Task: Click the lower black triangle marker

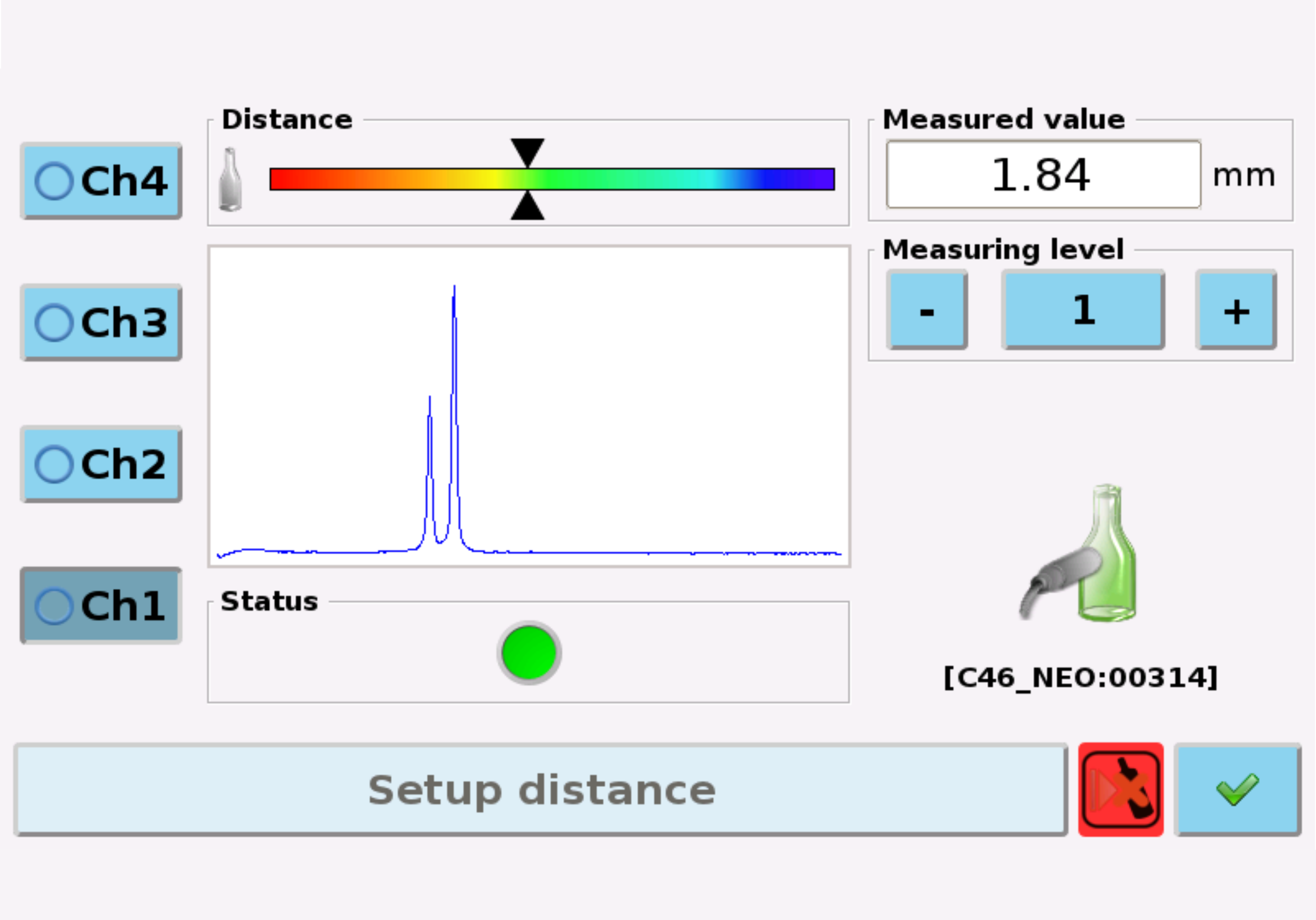Action: (527, 207)
